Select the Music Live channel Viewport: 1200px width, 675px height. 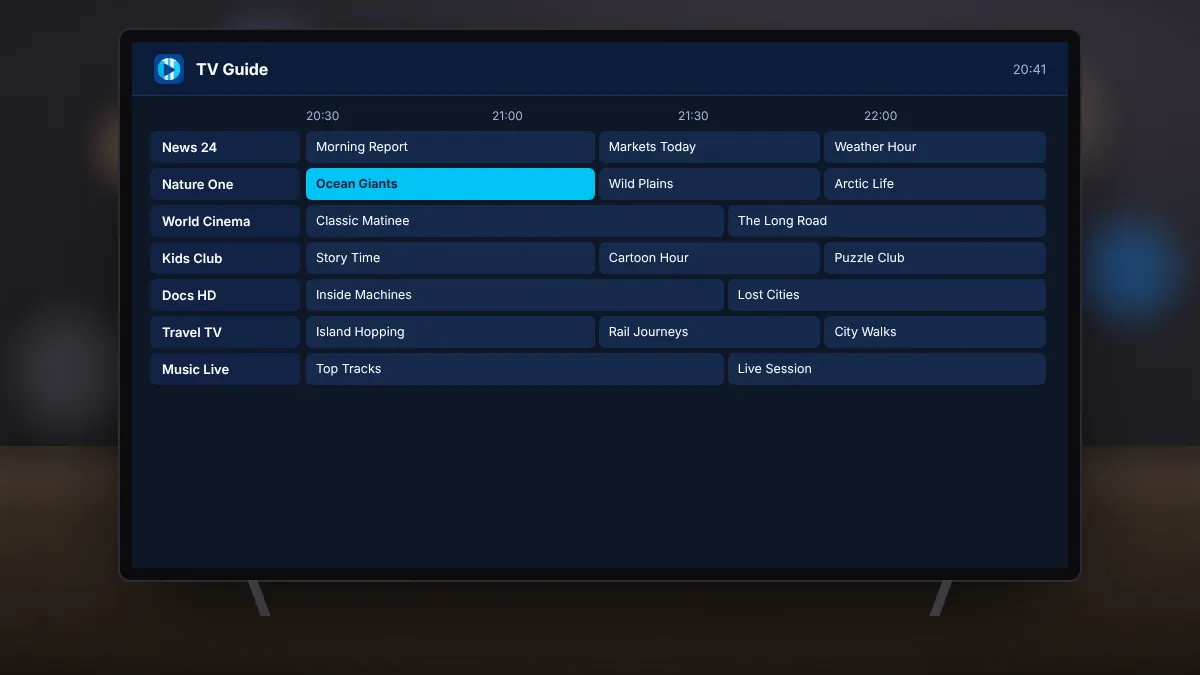(225, 369)
